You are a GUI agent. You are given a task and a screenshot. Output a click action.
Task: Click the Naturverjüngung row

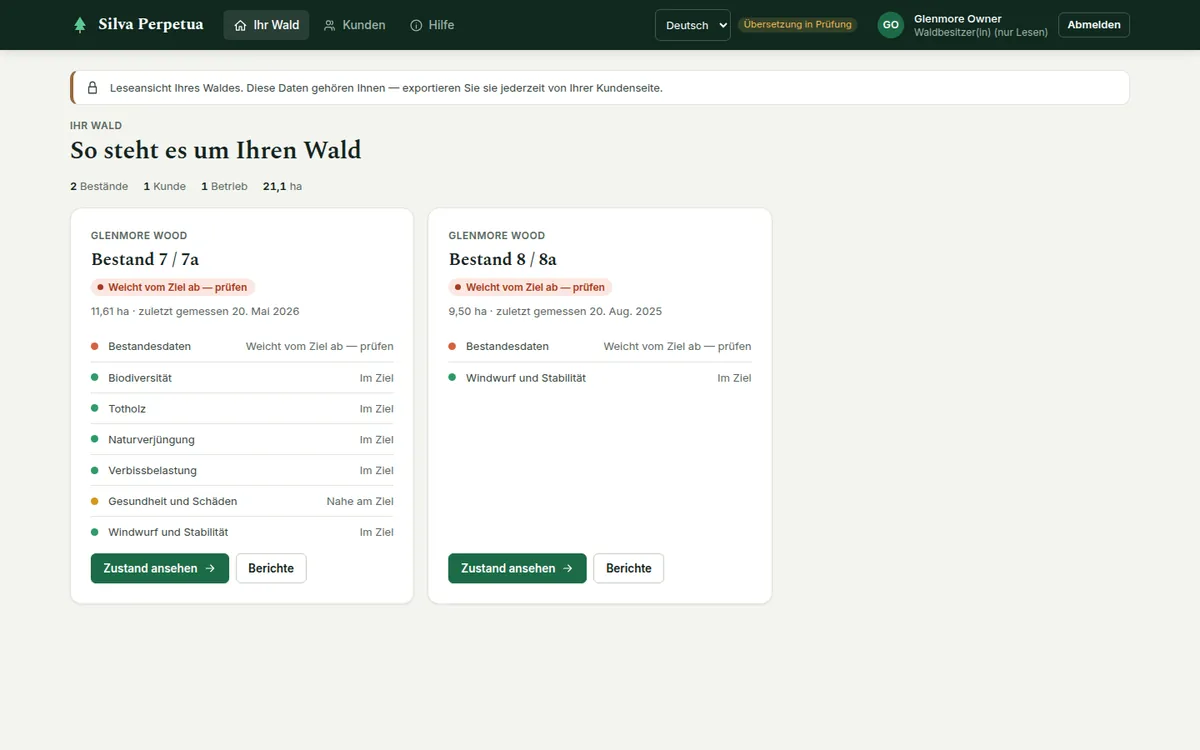pyautogui.click(x=242, y=440)
